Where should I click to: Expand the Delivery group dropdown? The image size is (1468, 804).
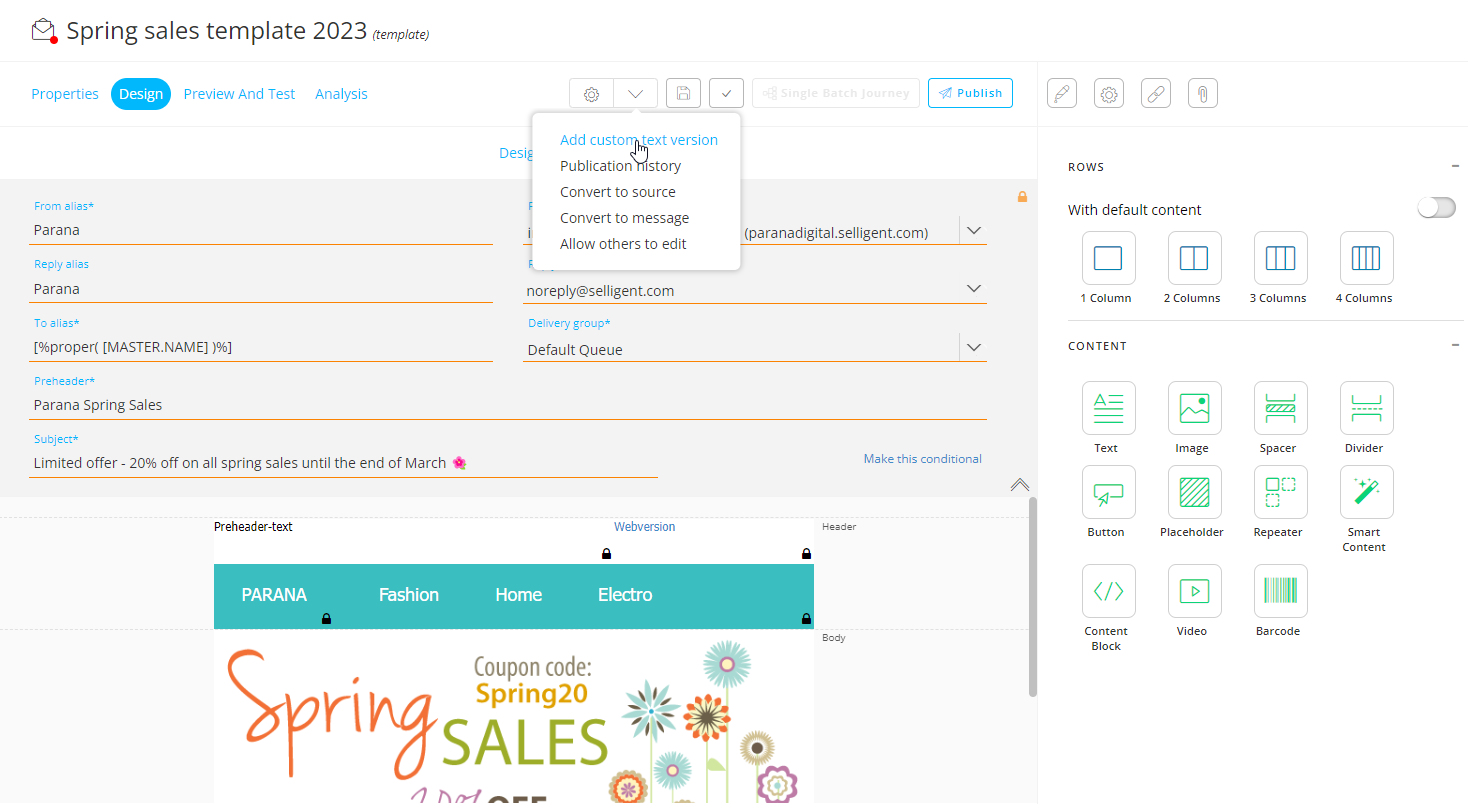pyautogui.click(x=973, y=348)
